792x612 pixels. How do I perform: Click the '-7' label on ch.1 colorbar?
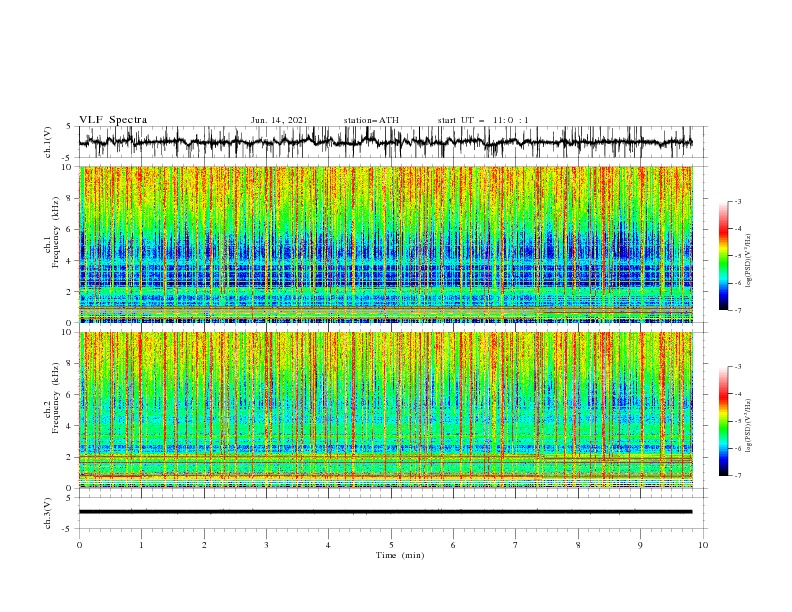(x=738, y=310)
